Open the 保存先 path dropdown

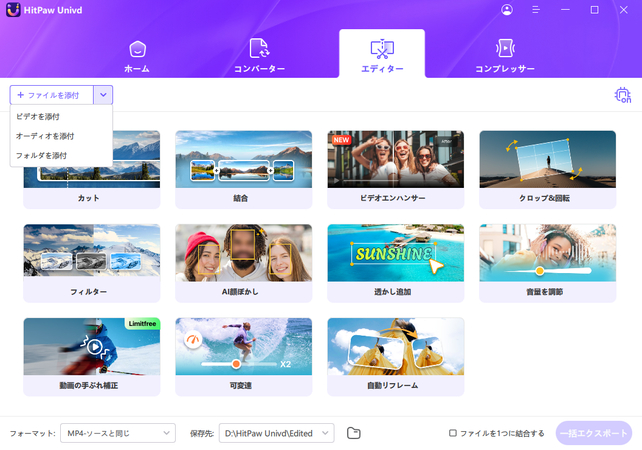pos(277,433)
